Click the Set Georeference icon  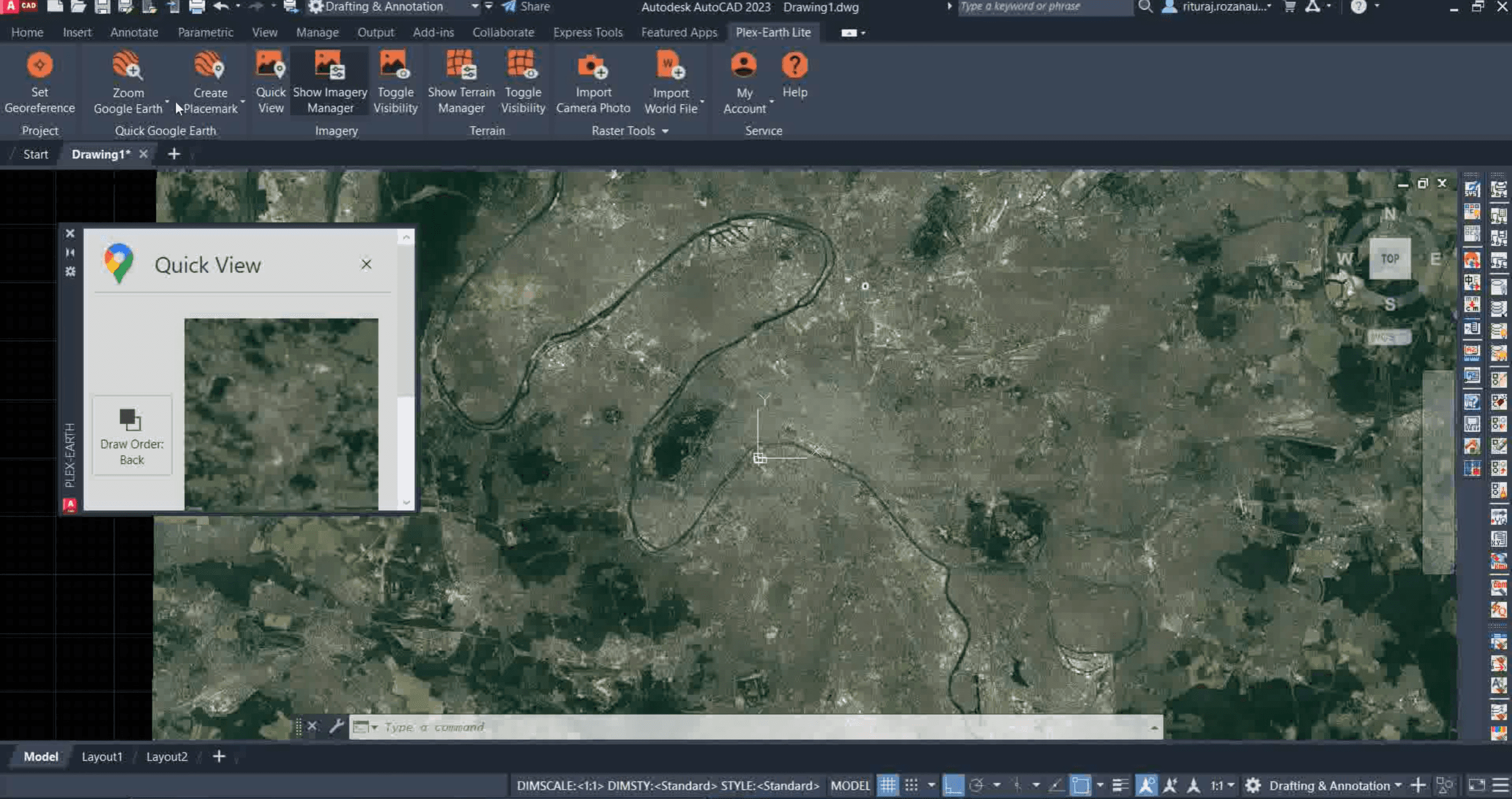click(x=40, y=66)
